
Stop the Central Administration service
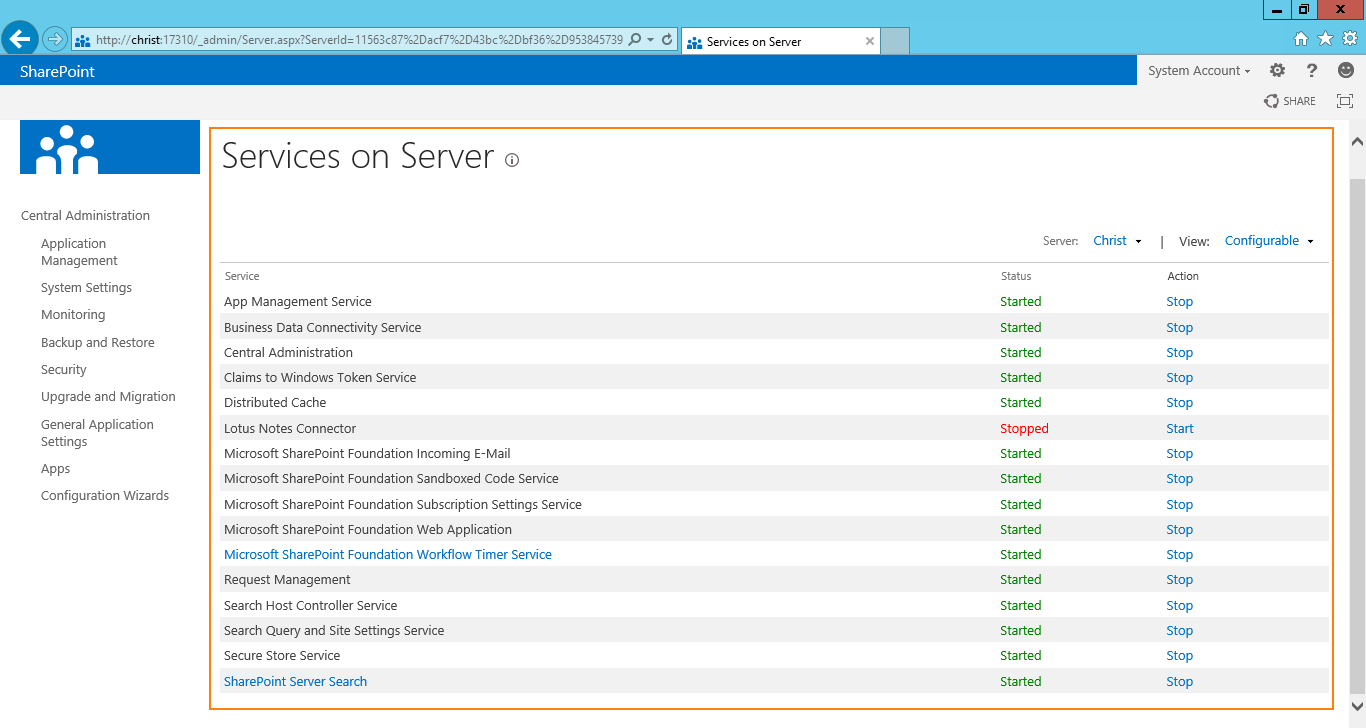click(x=1180, y=352)
